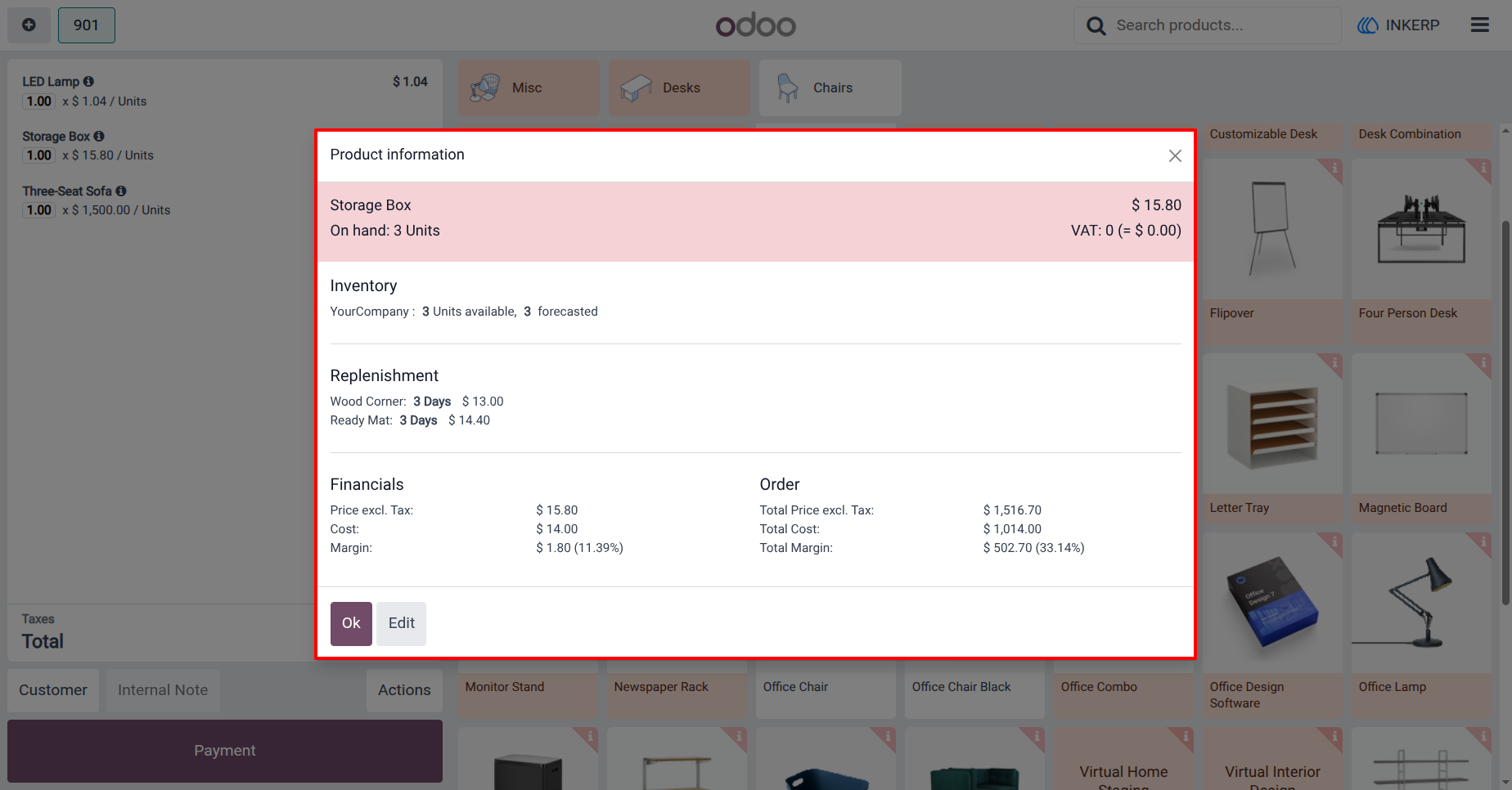The height and width of the screenshot is (790, 1512).
Task: Open info corner on Four Person Desk
Action: click(x=1483, y=168)
